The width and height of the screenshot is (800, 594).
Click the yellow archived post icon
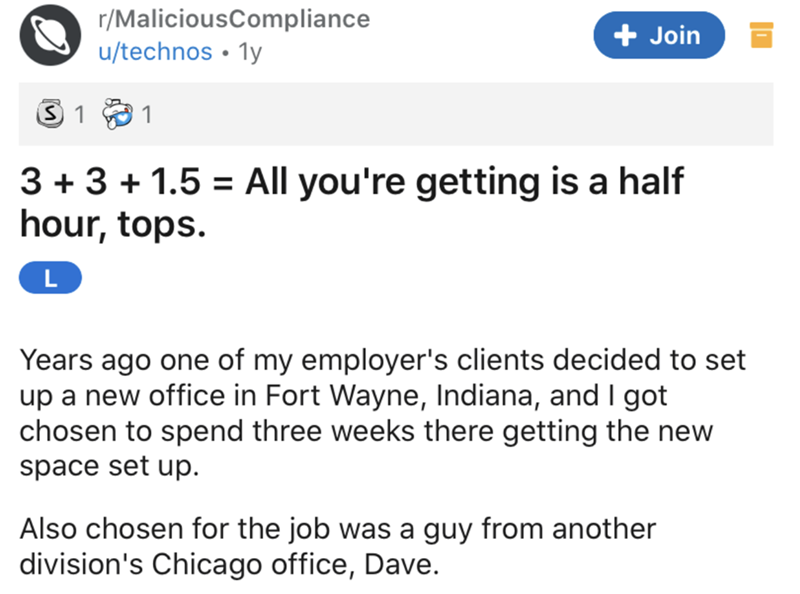[761, 37]
